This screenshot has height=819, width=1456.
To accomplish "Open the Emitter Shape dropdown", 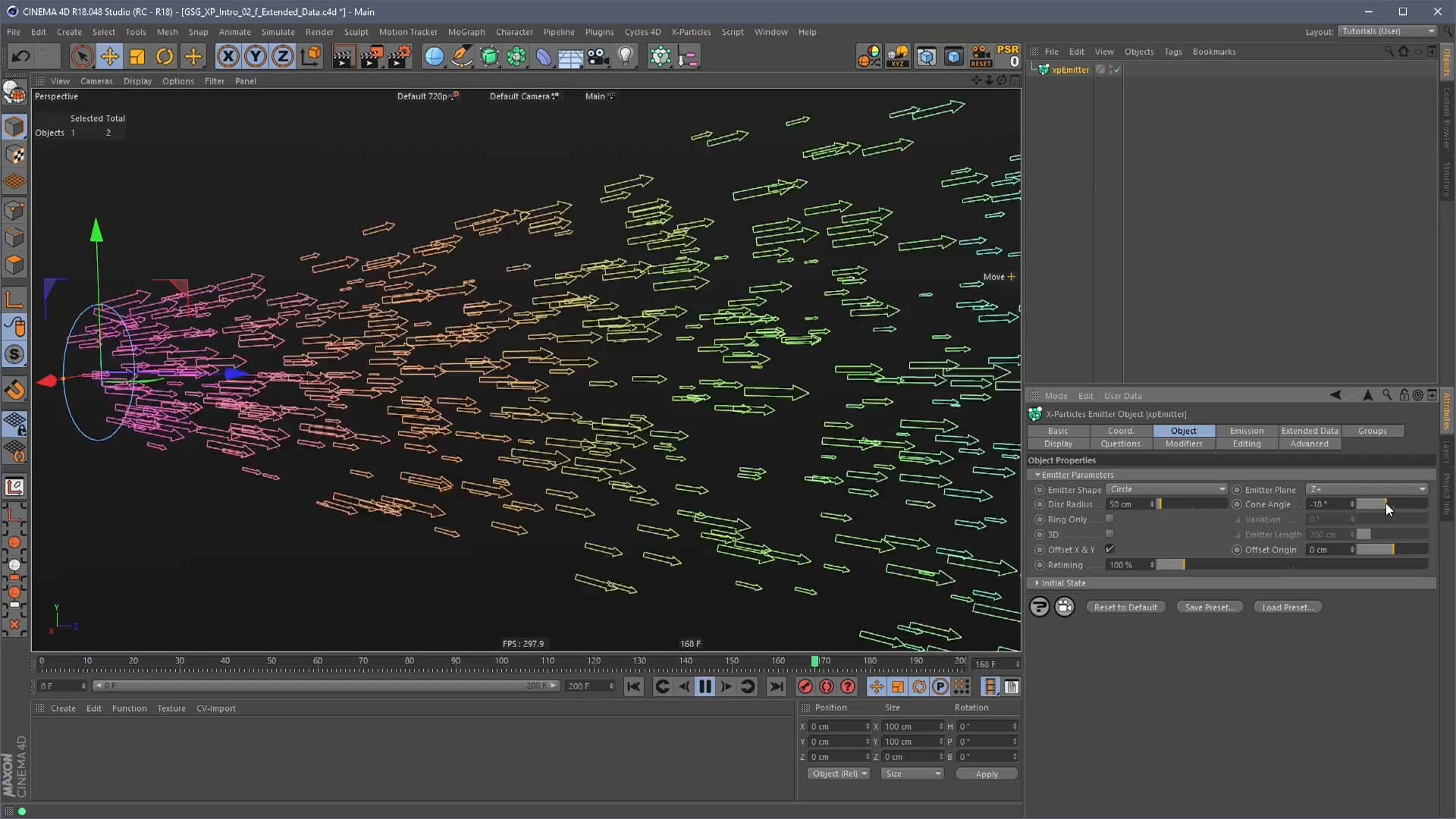I will coord(1166,489).
